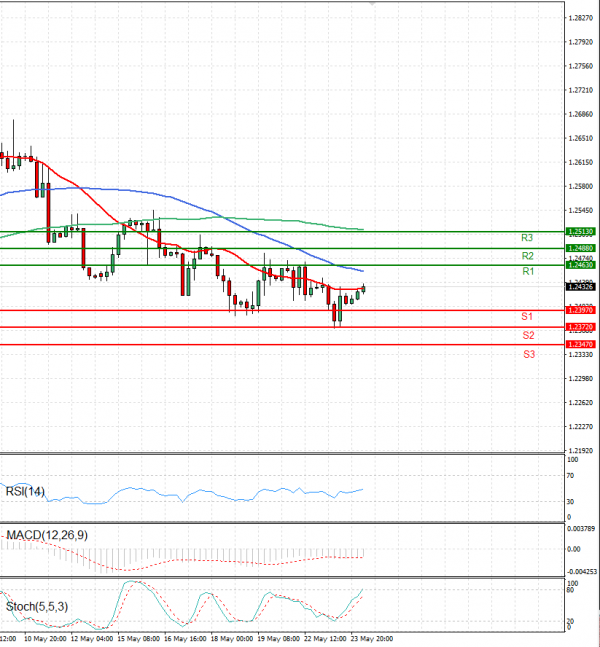
Task: Click the 22 May 12:00 time label
Action: click(325, 639)
